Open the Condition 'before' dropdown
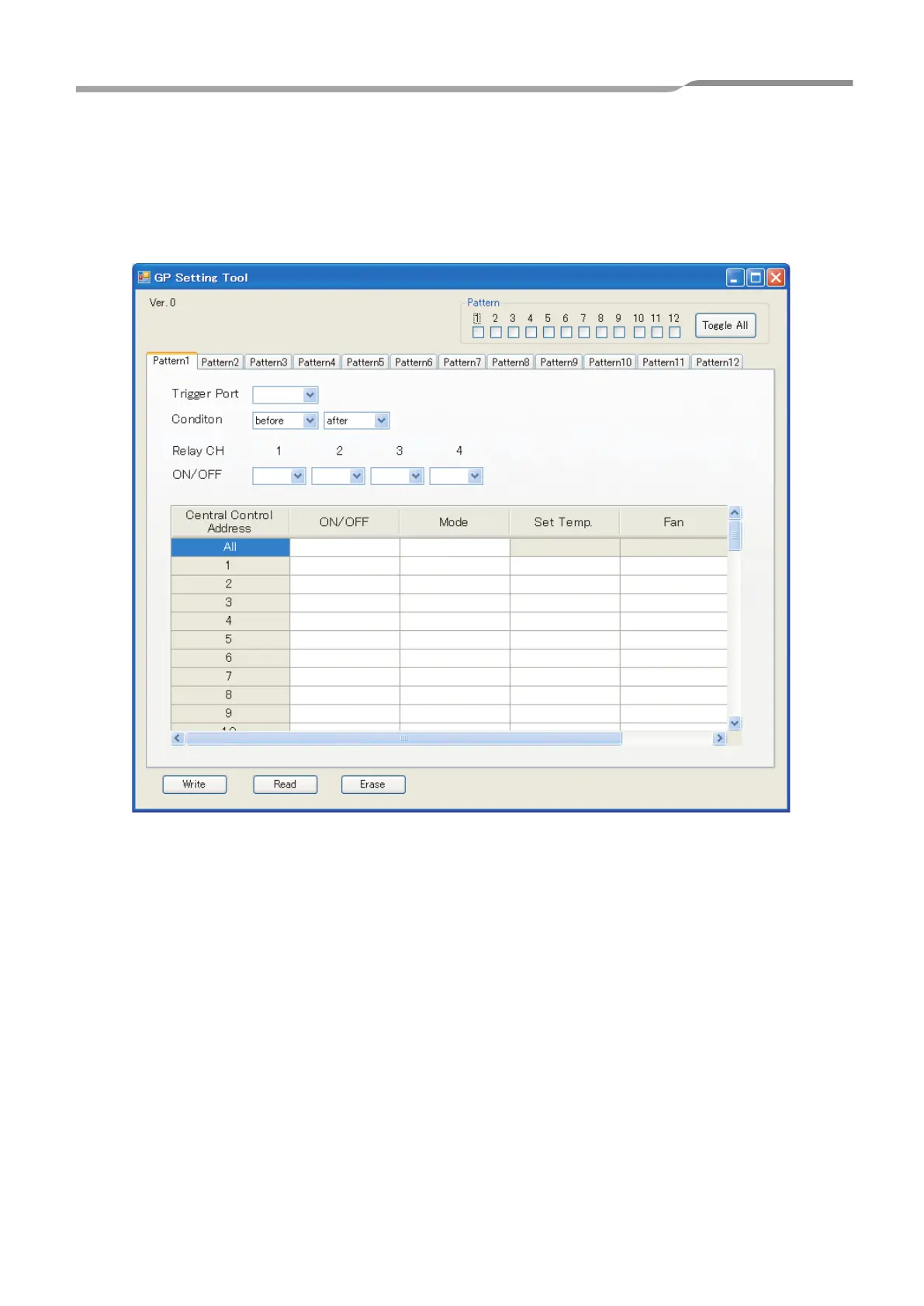 (x=286, y=421)
